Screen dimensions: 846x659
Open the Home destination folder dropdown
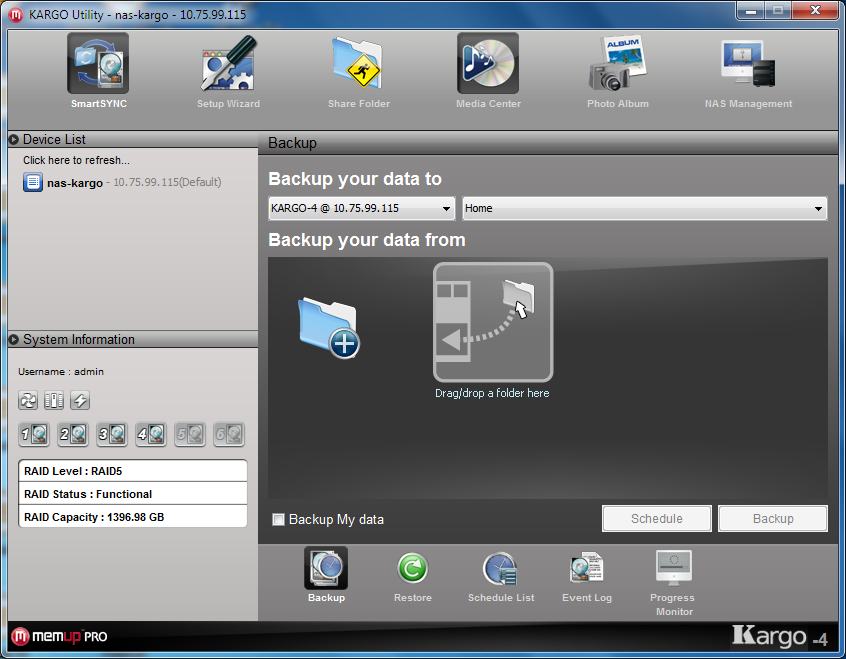click(645, 208)
